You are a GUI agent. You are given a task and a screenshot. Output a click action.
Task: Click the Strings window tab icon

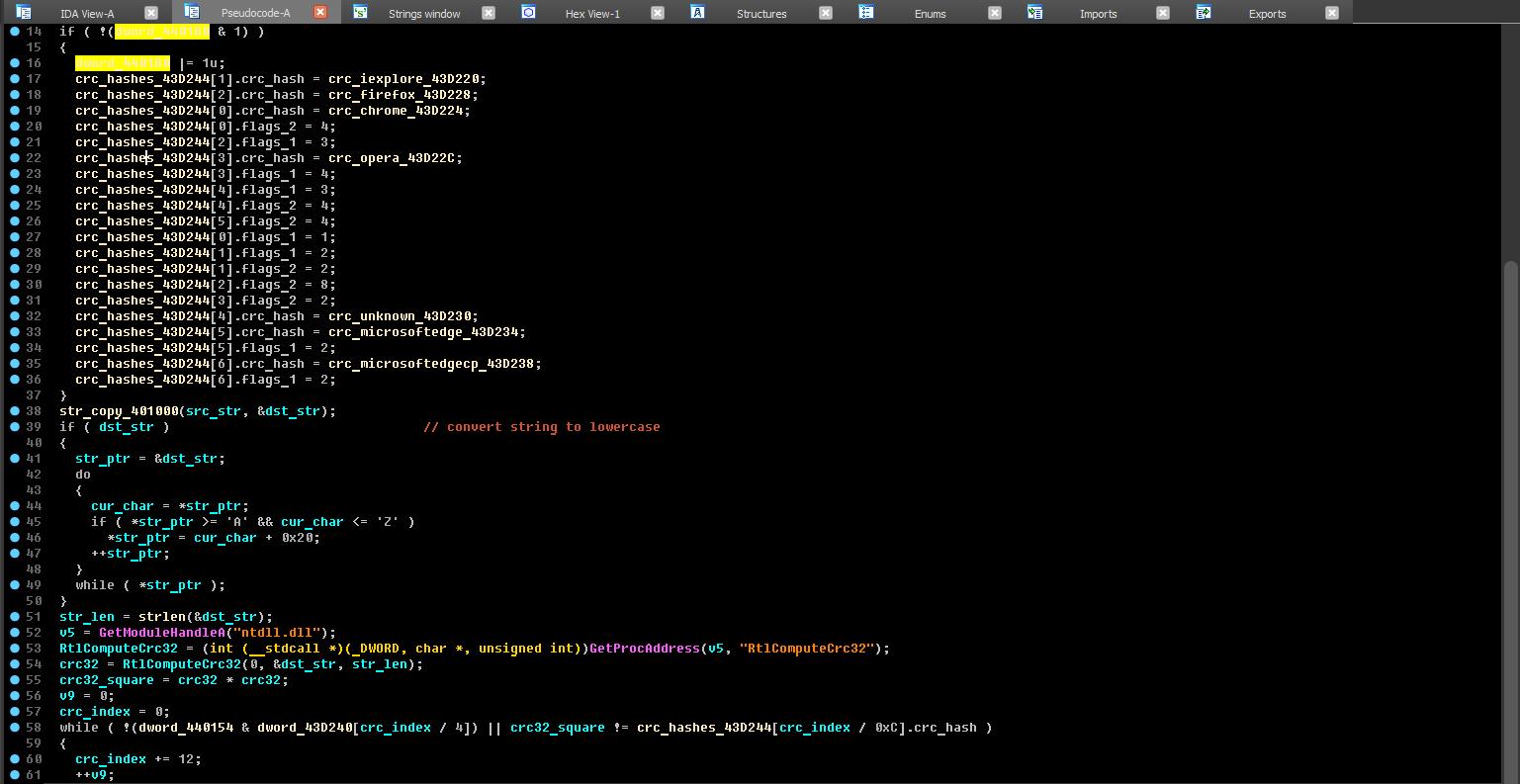pyautogui.click(x=361, y=13)
